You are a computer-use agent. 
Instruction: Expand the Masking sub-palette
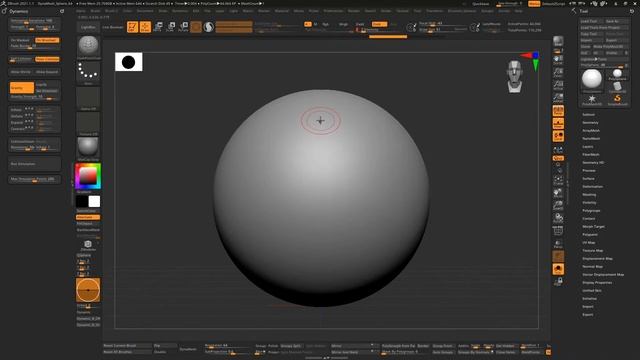click(589, 195)
